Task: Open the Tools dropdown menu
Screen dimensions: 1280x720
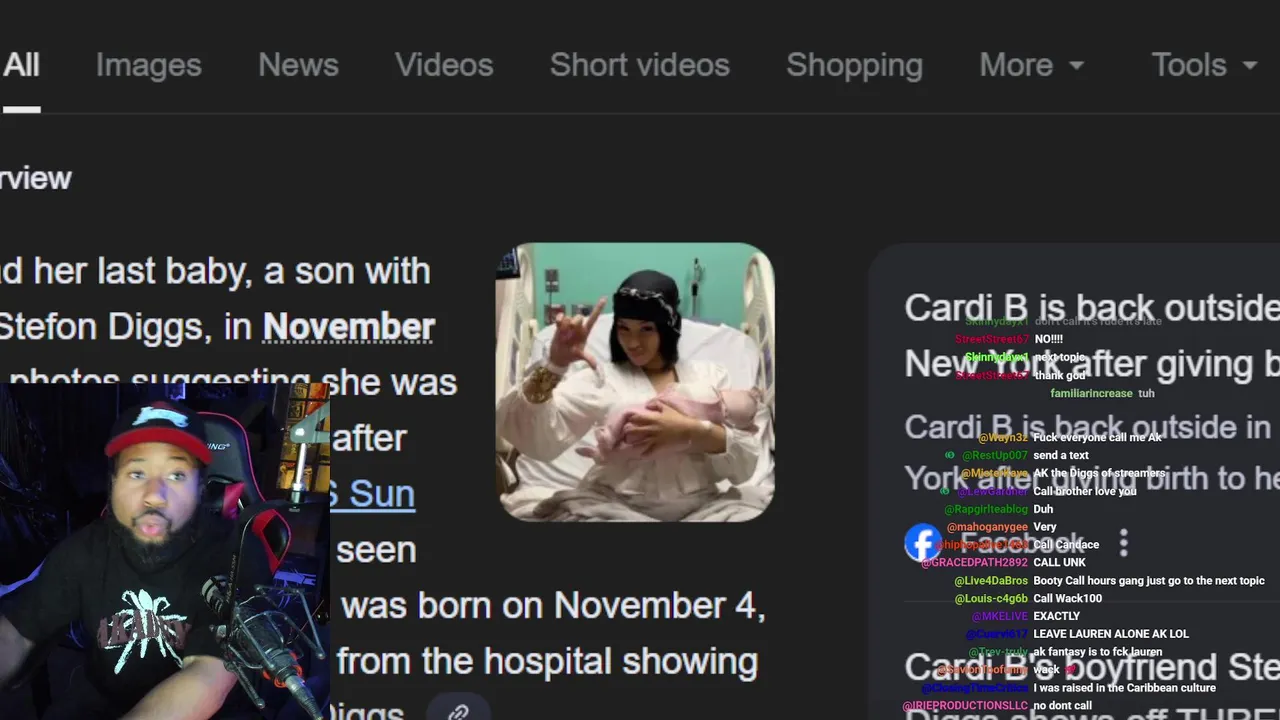Action: (x=1204, y=65)
